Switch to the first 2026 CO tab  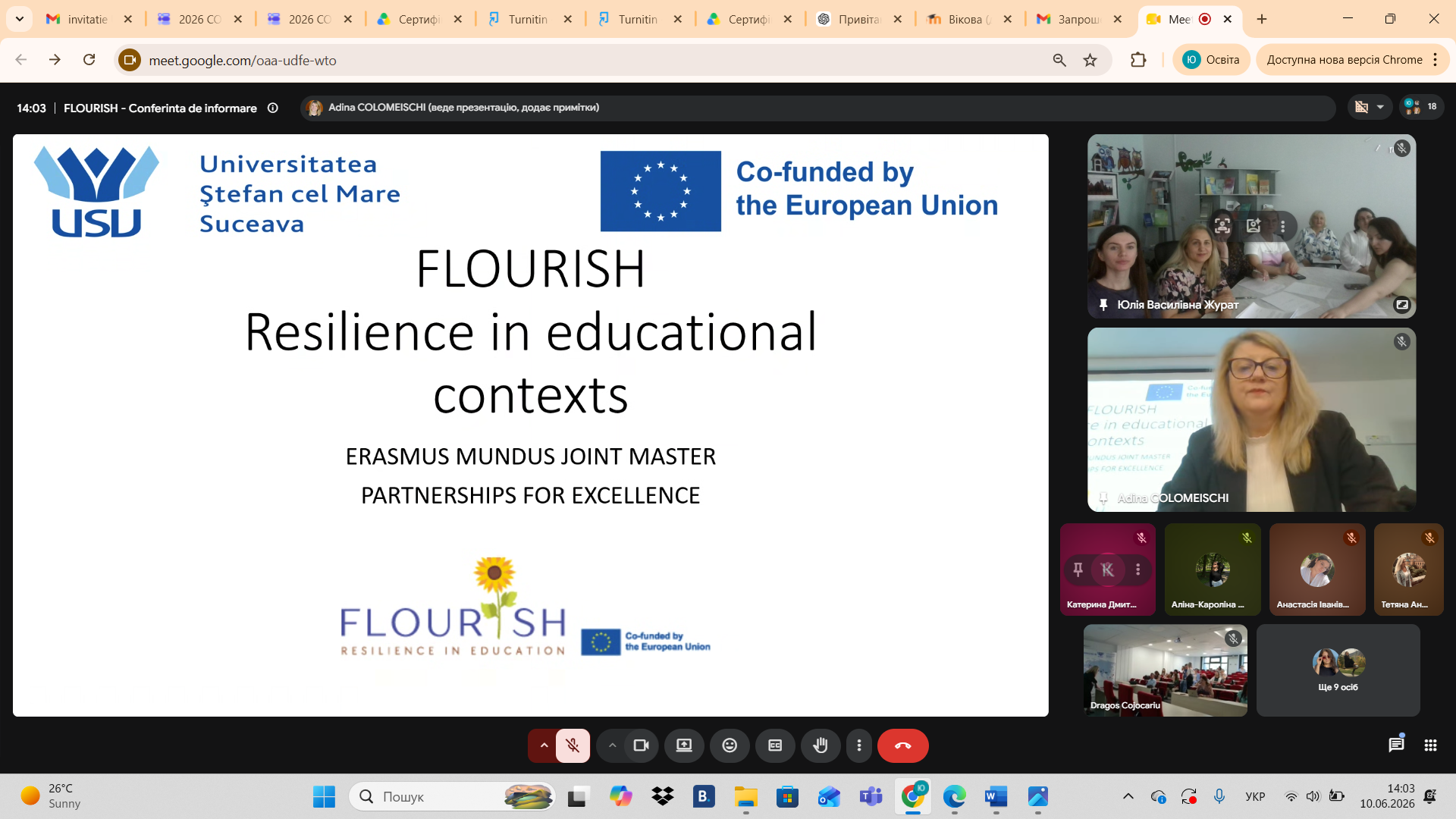(x=199, y=19)
